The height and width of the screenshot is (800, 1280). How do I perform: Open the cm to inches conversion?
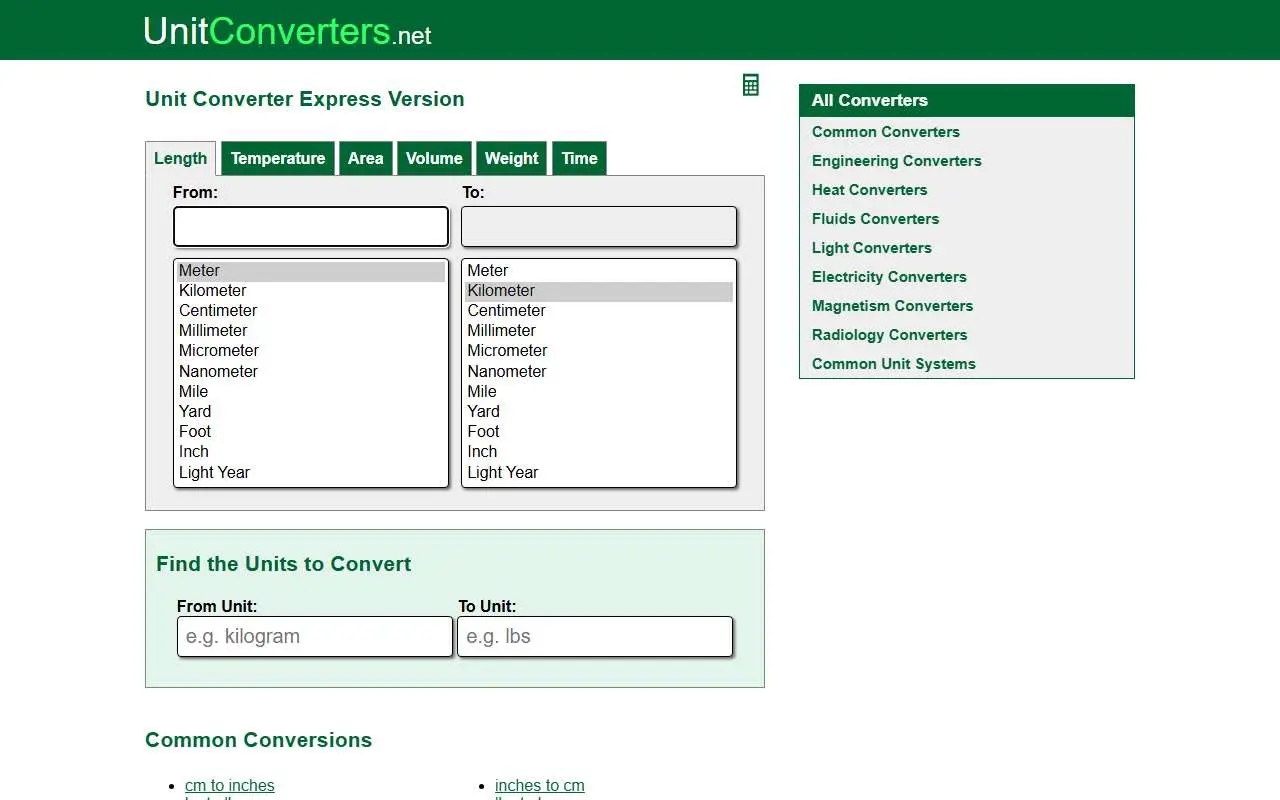230,786
